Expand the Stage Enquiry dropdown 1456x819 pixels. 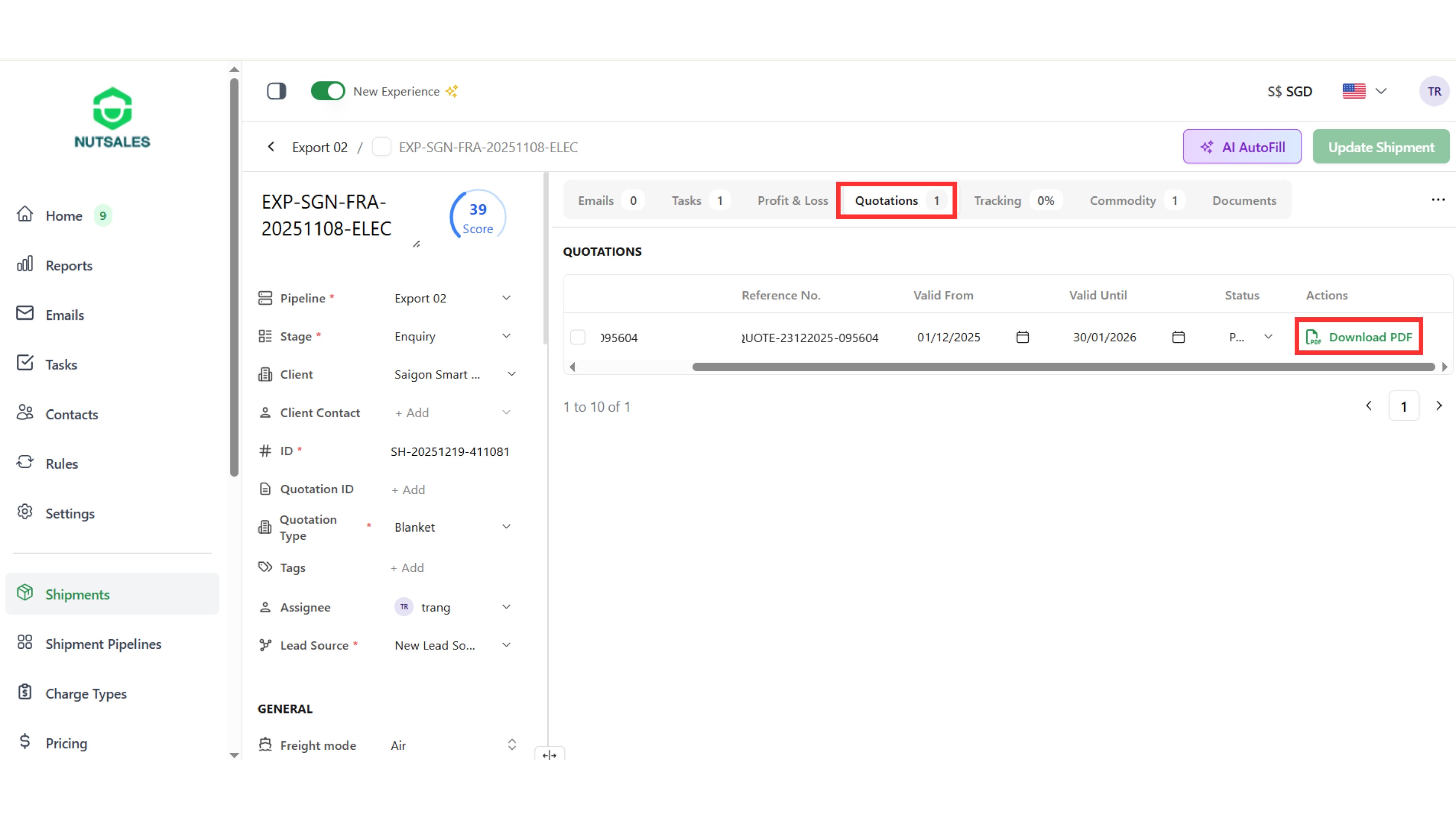[507, 336]
